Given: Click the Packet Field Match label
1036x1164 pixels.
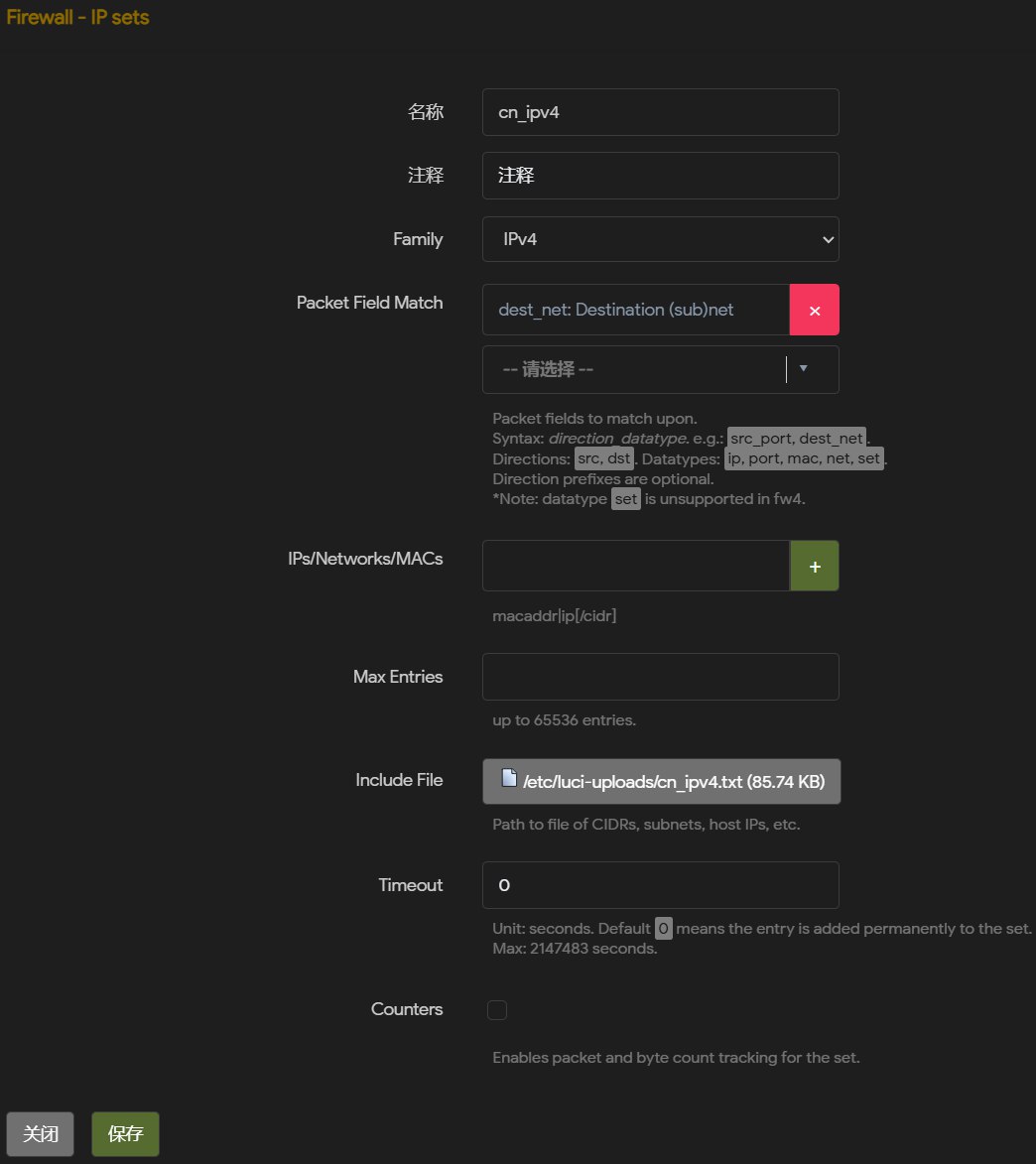Looking at the screenshot, I should pos(369,303).
